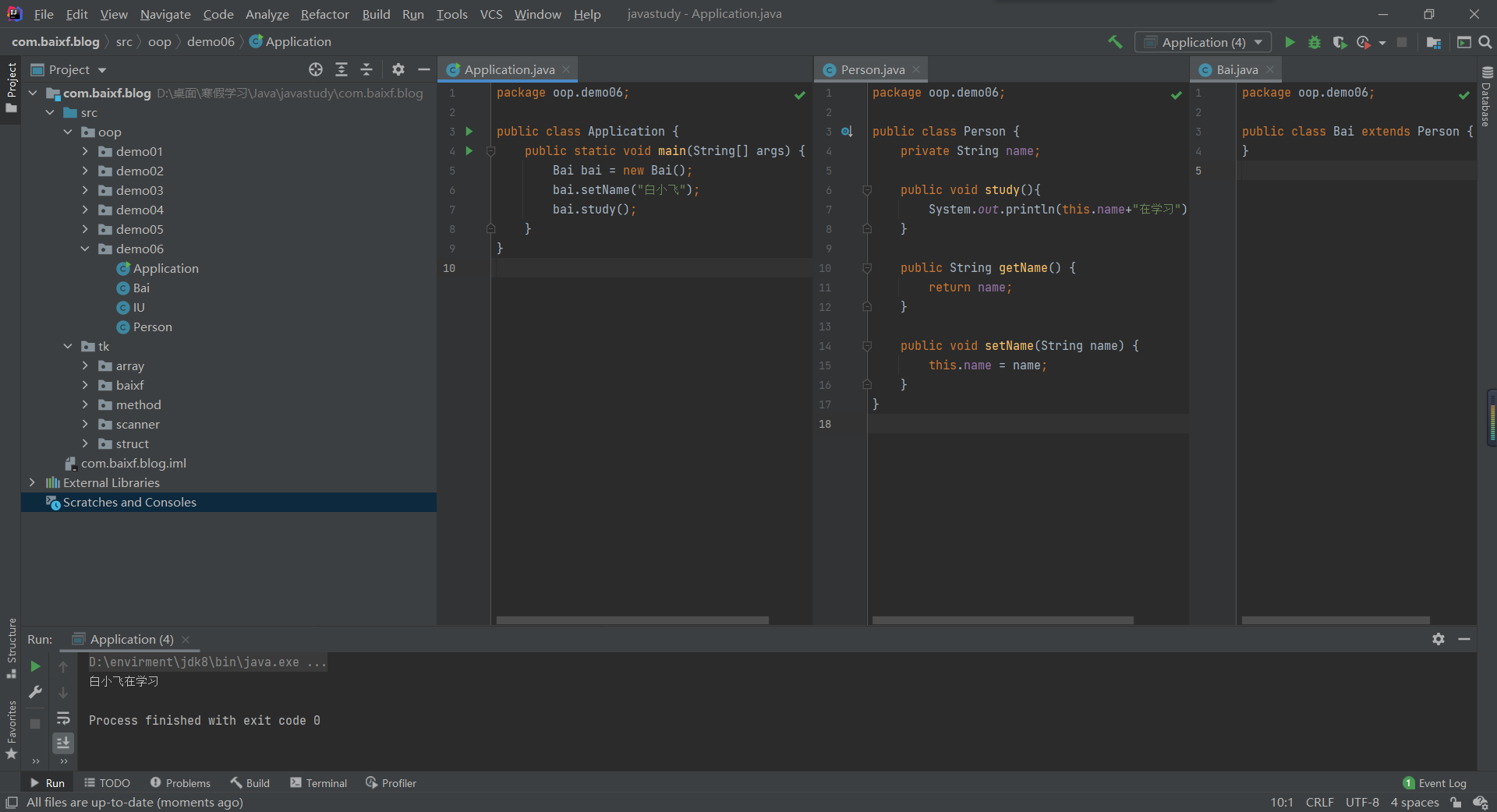Open the Profiler tool window
The image size is (1497, 812).
coord(391,782)
